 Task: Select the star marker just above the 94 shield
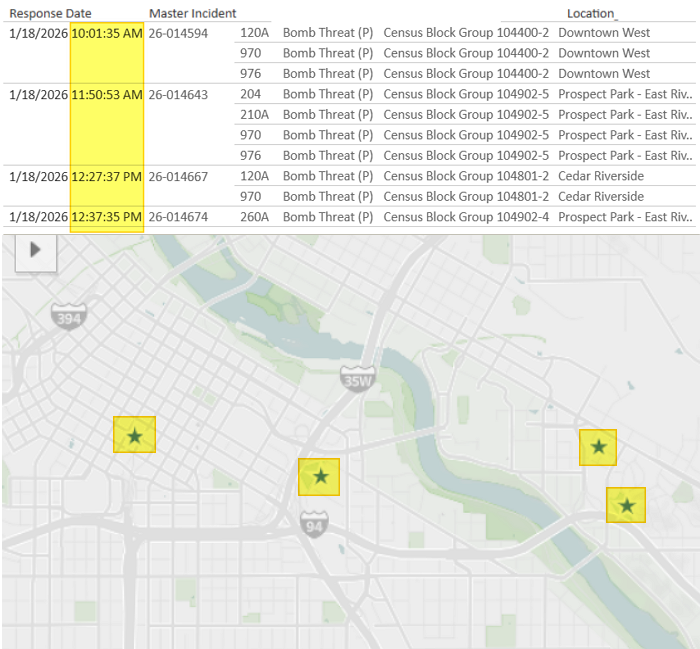coord(319,477)
